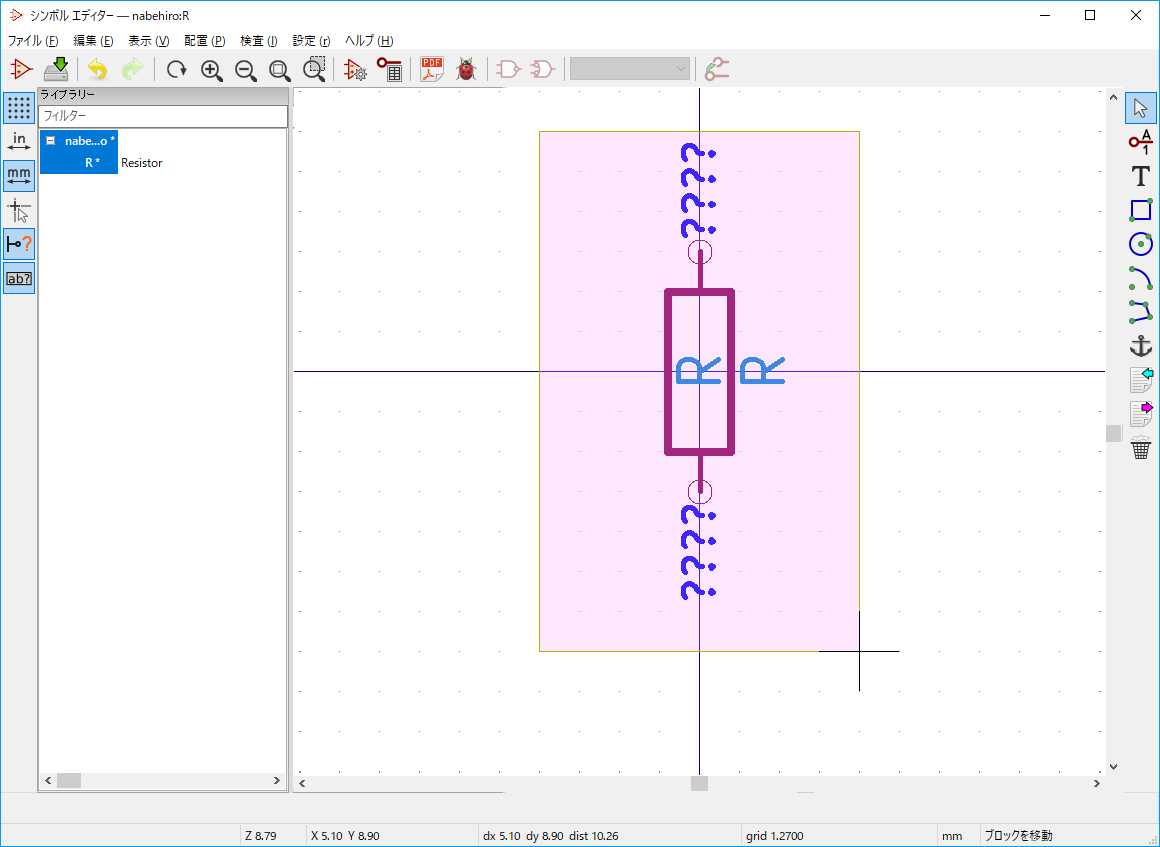Click canvas vertical scrollbar thumb

coord(1113,433)
